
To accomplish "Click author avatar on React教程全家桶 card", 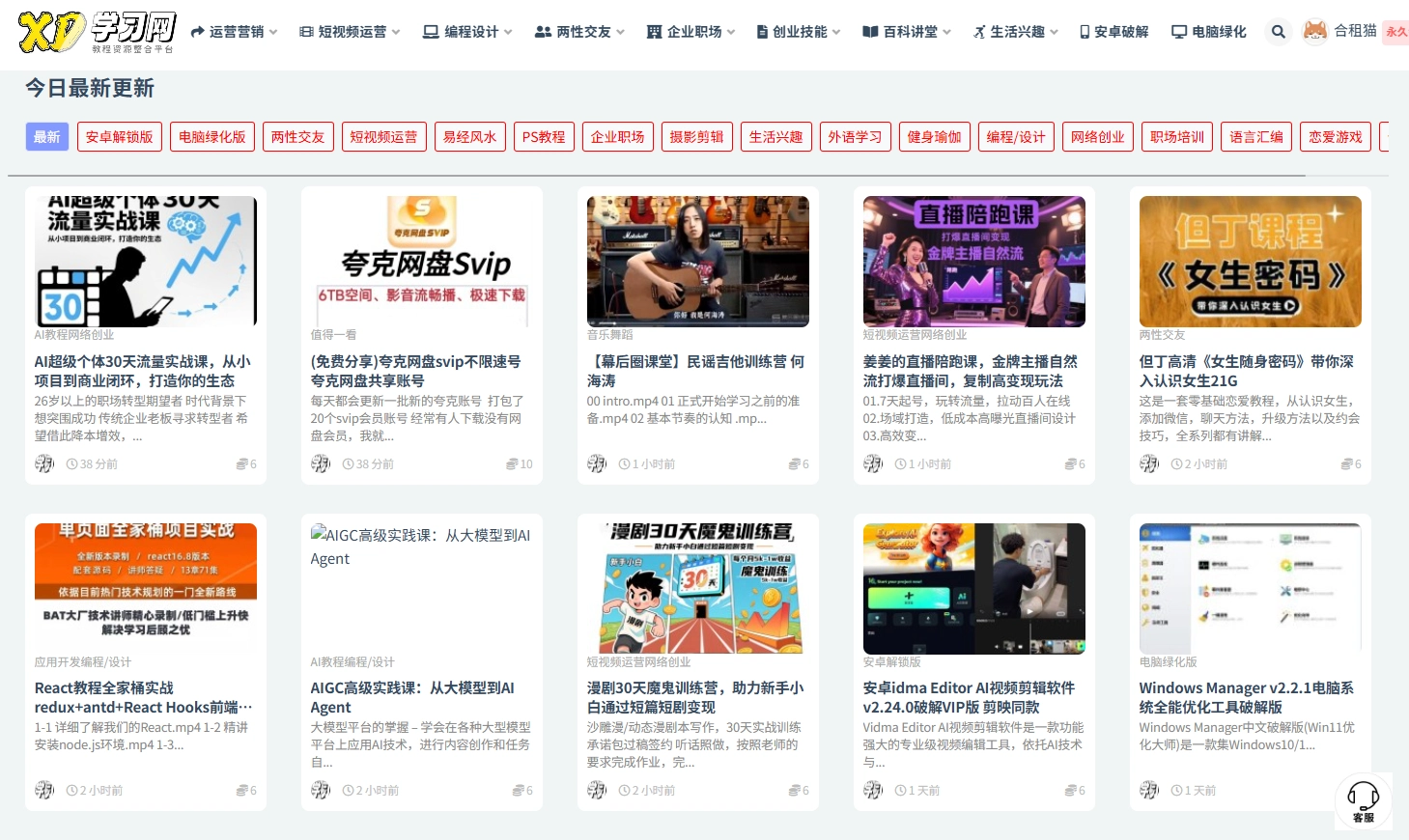I will click(44, 791).
